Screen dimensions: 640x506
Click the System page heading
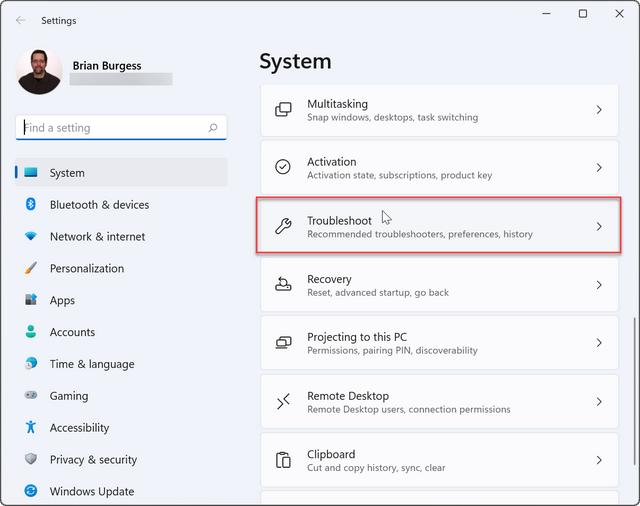[295, 62]
